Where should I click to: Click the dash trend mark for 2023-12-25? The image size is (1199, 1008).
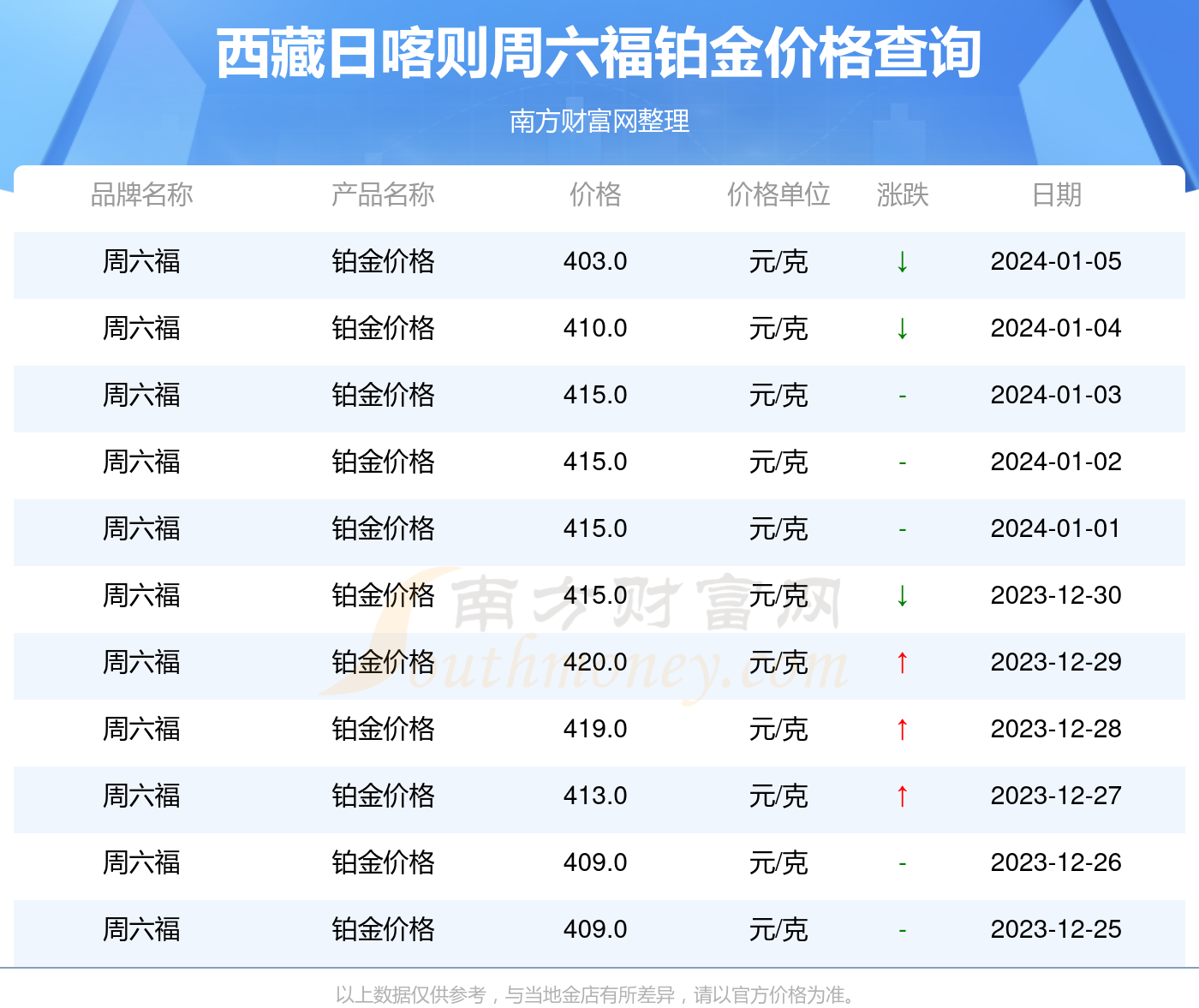(902, 930)
